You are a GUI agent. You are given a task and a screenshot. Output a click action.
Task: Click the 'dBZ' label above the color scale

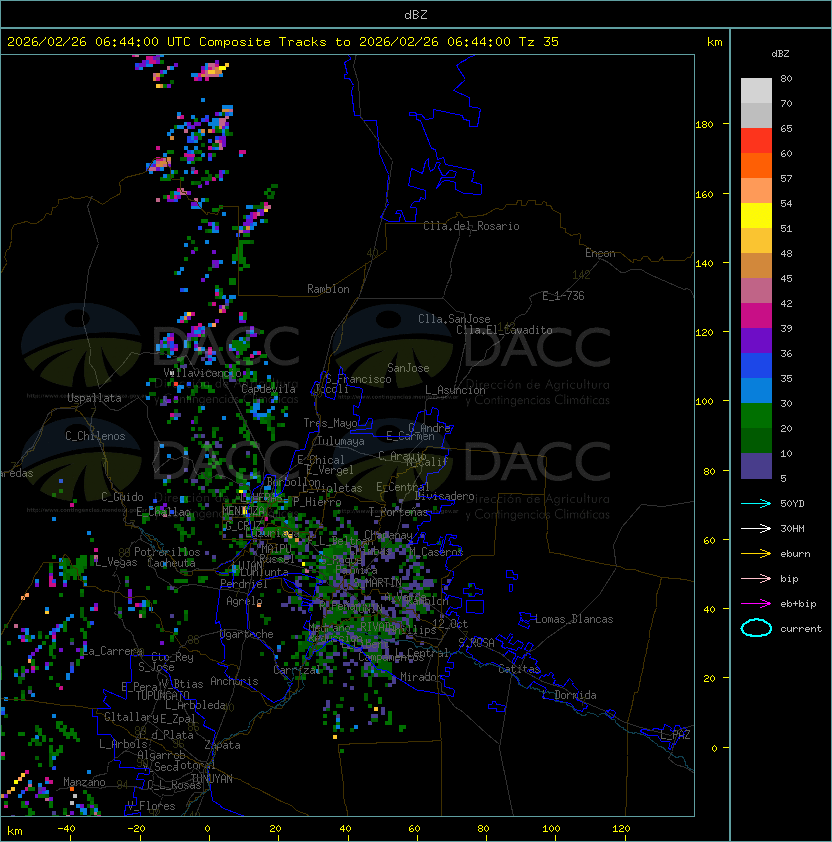780,54
